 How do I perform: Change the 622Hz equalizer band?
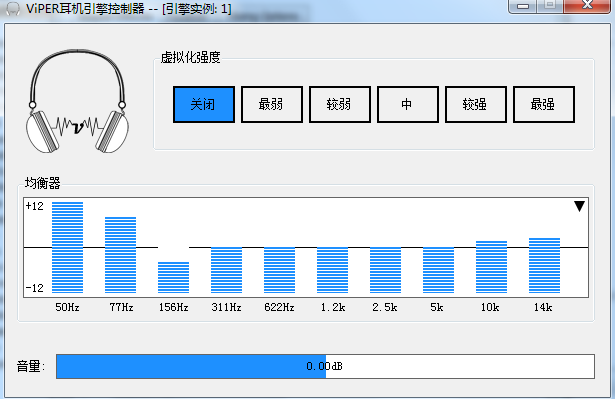click(x=279, y=270)
